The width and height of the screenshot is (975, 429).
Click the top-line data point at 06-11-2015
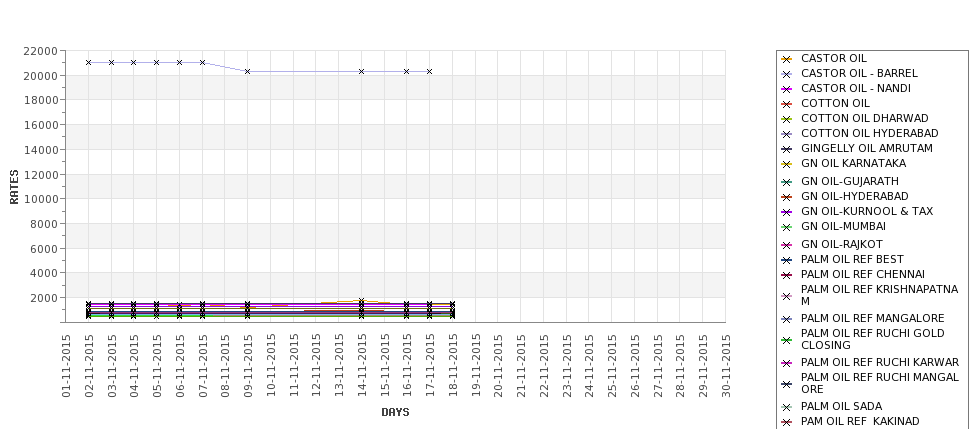(x=180, y=63)
